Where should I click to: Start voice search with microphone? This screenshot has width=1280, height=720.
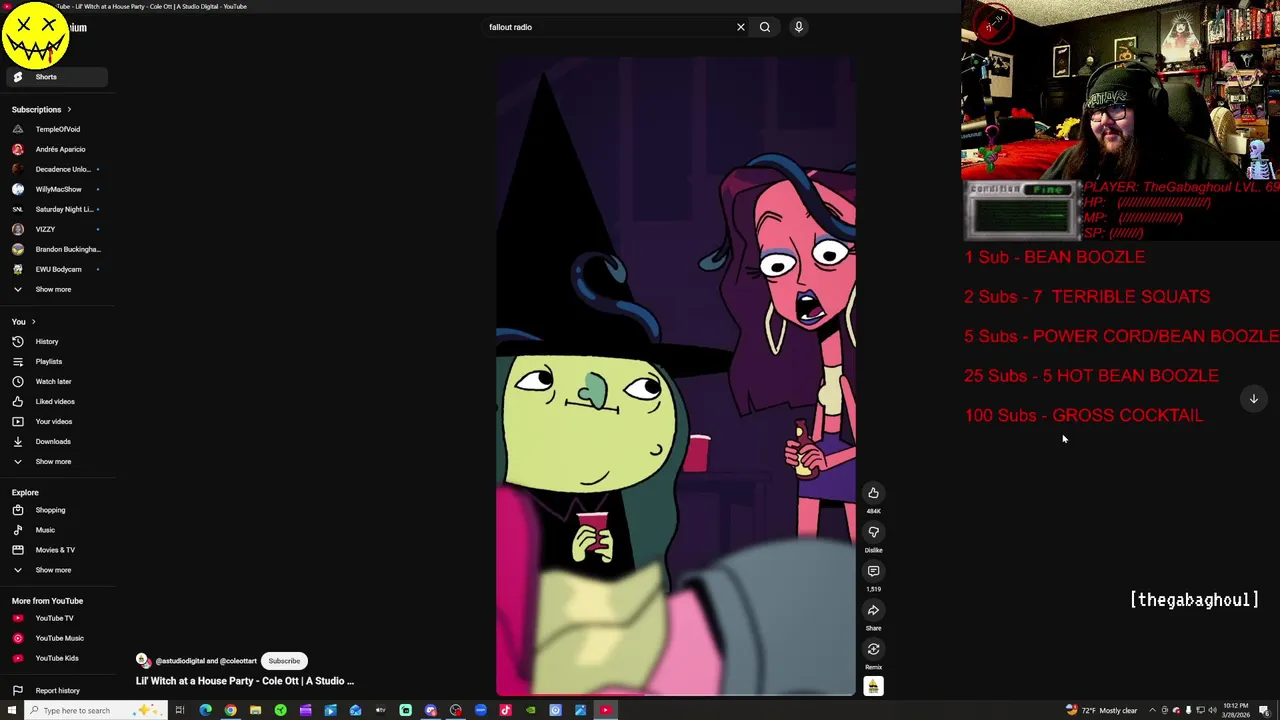799,27
